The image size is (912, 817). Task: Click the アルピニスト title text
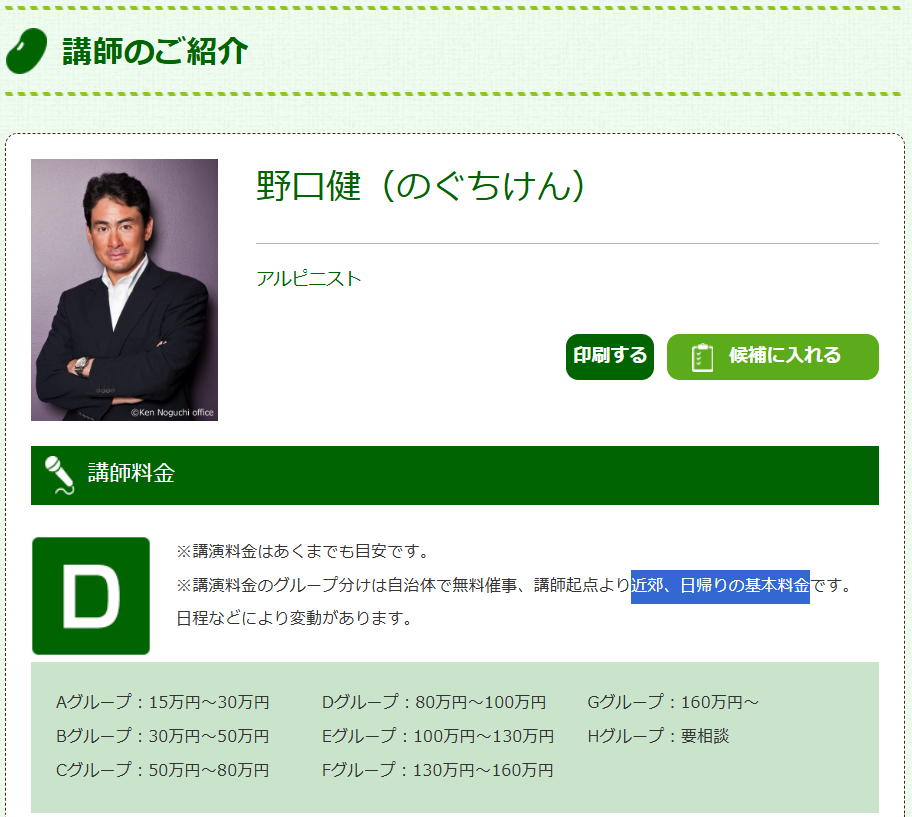(x=308, y=279)
